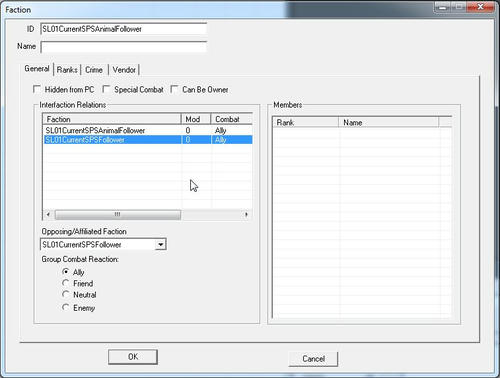The image size is (500, 378).
Task: Maximize the Faction window
Action: click(x=459, y=7)
